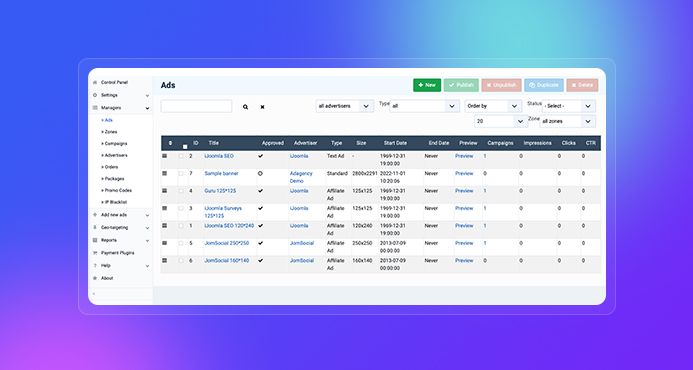693x370 pixels.
Task: Click the reorder handle for iJoomla Surveys row
Action: click(164, 208)
